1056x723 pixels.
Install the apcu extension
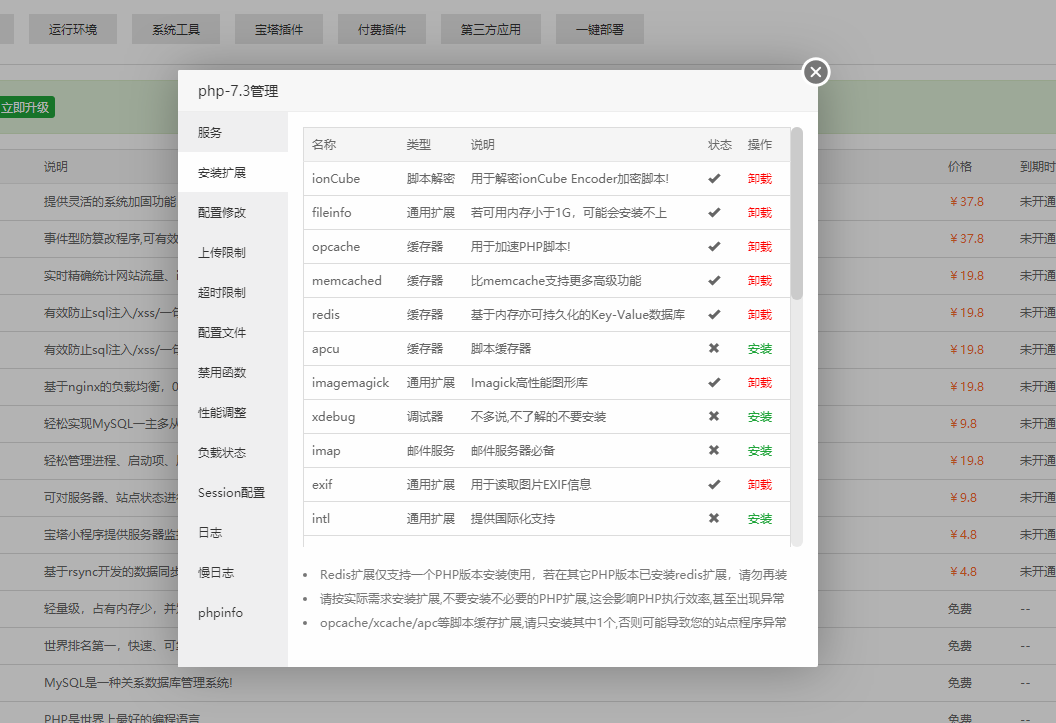click(760, 349)
